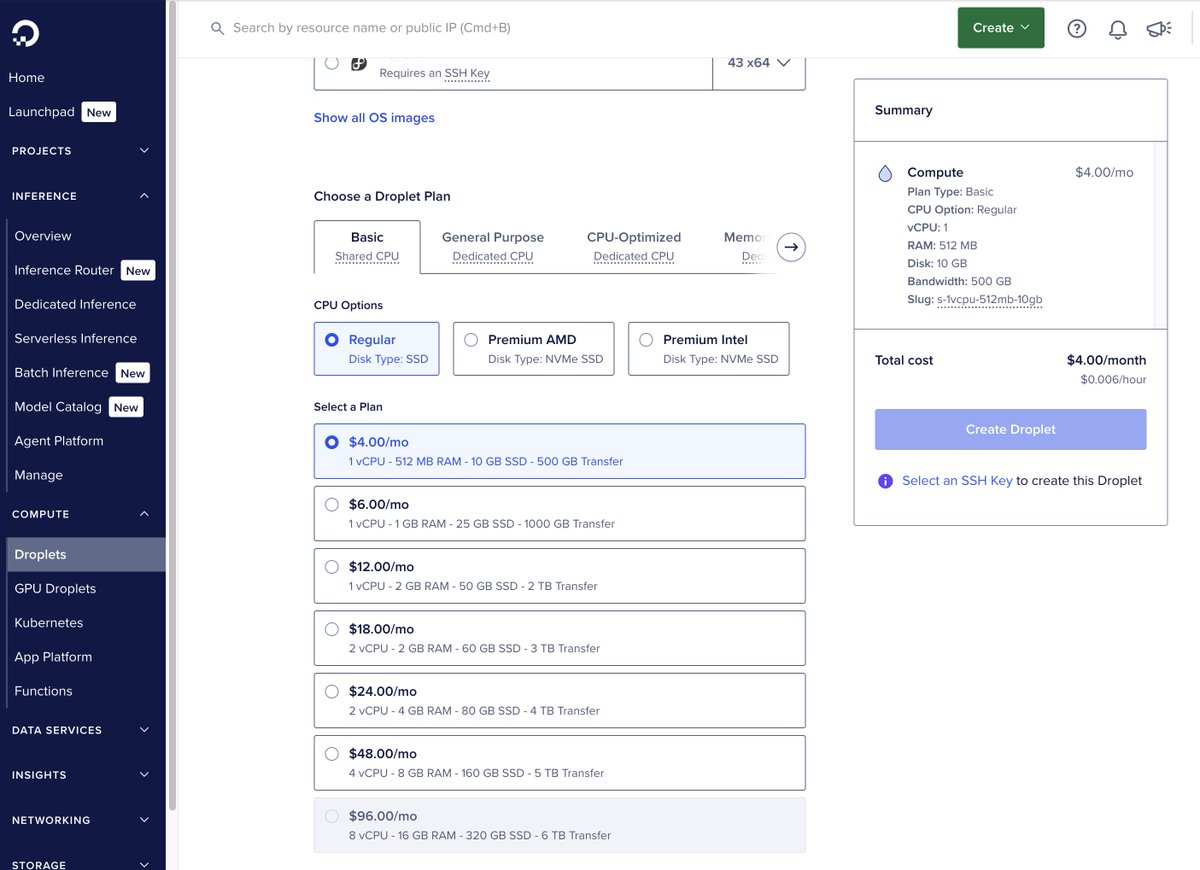Open Inference Overview page

43,236
